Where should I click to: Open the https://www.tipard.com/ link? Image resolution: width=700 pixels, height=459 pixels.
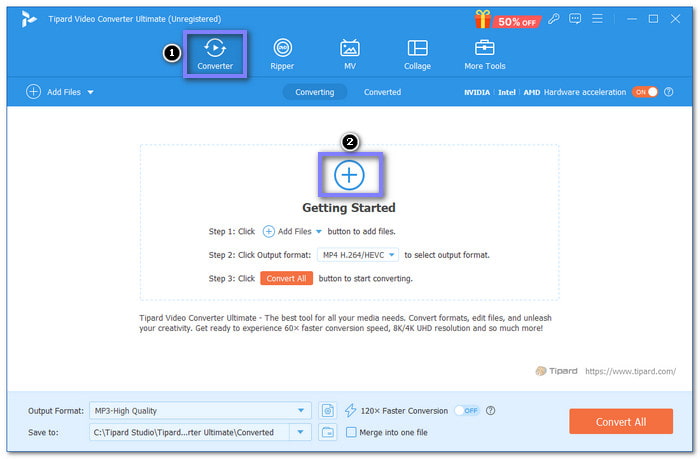pyautogui.click(x=630, y=371)
